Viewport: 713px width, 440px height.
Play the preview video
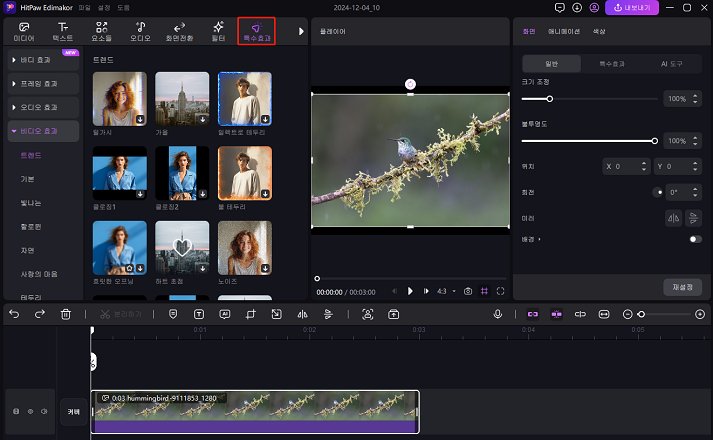point(410,291)
